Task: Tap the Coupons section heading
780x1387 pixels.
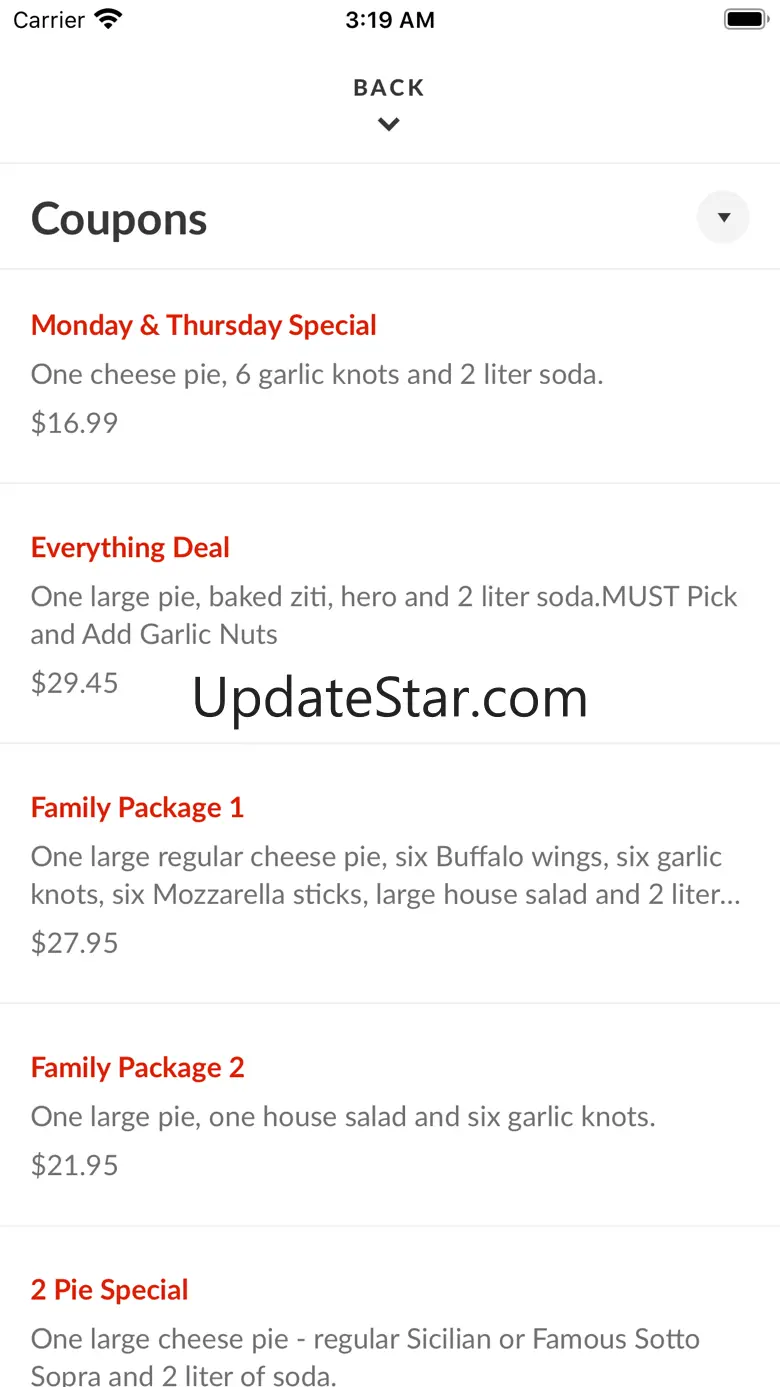Action: pos(119,219)
